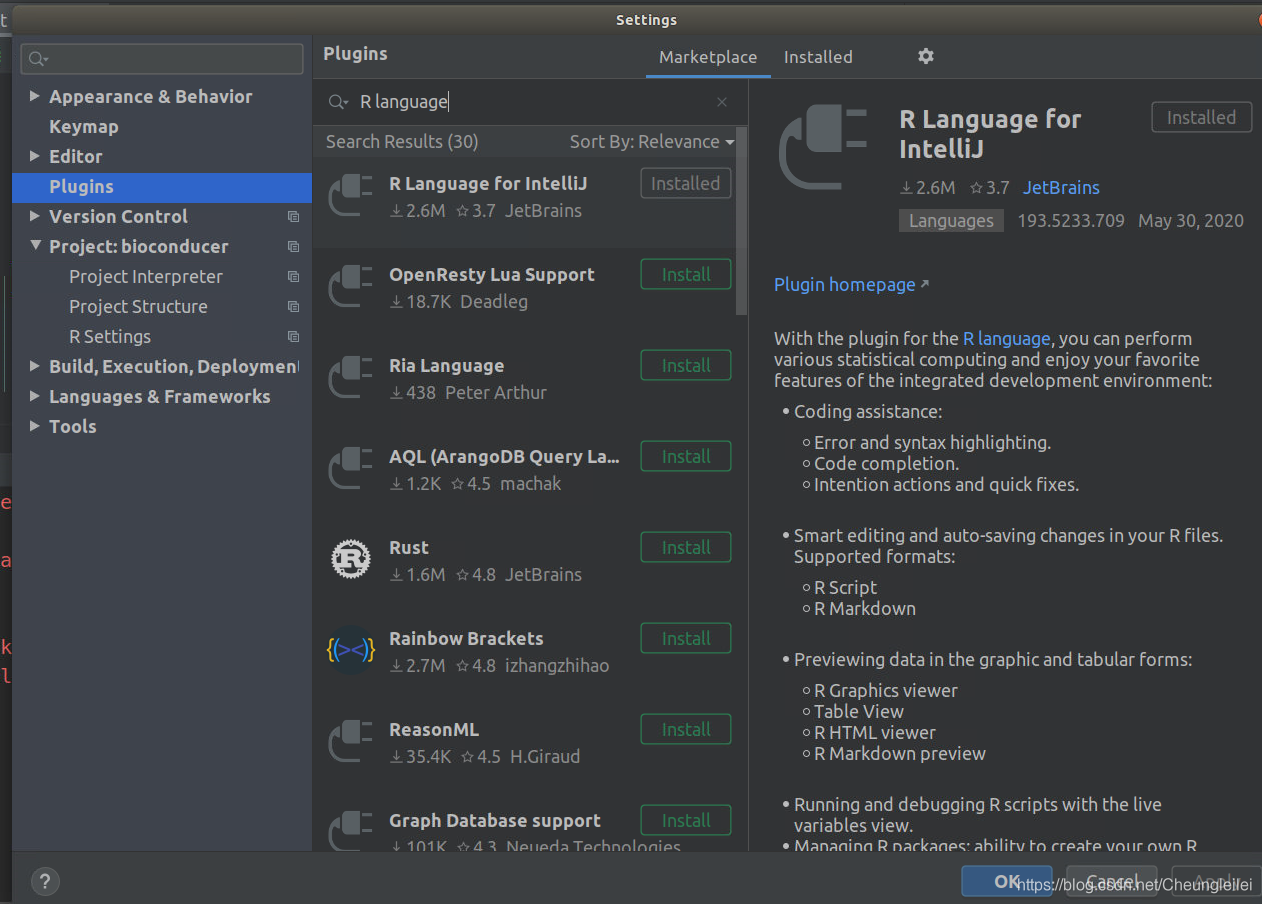The image size is (1262, 904).
Task: Click the OpenResty Lua Support plug icon
Action: 351,286
